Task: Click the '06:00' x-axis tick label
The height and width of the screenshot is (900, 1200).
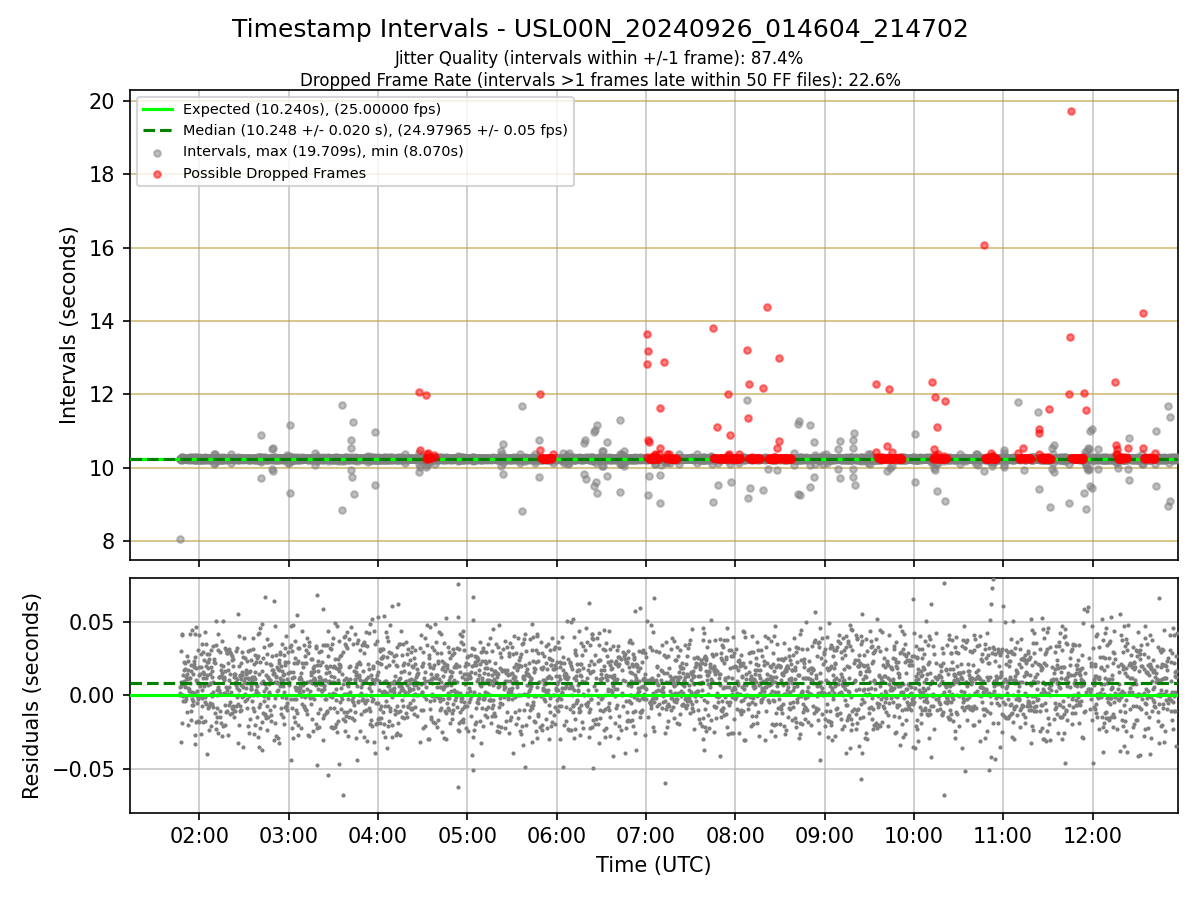Action: [556, 834]
